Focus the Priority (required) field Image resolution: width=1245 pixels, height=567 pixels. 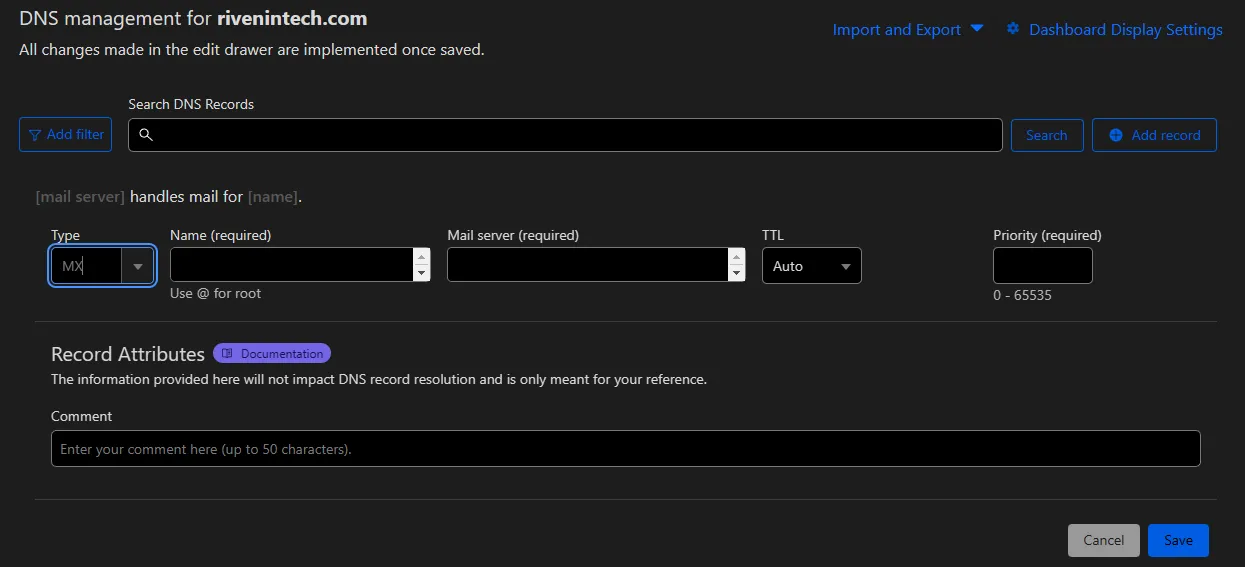coord(1043,266)
